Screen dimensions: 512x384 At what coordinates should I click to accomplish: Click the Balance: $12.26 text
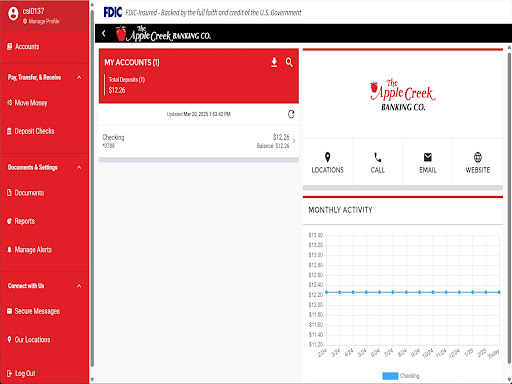click(273, 146)
